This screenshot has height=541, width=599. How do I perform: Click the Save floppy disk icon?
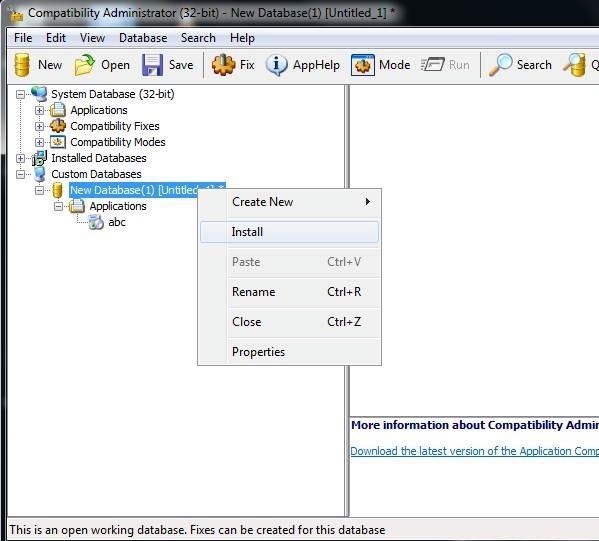tap(152, 65)
